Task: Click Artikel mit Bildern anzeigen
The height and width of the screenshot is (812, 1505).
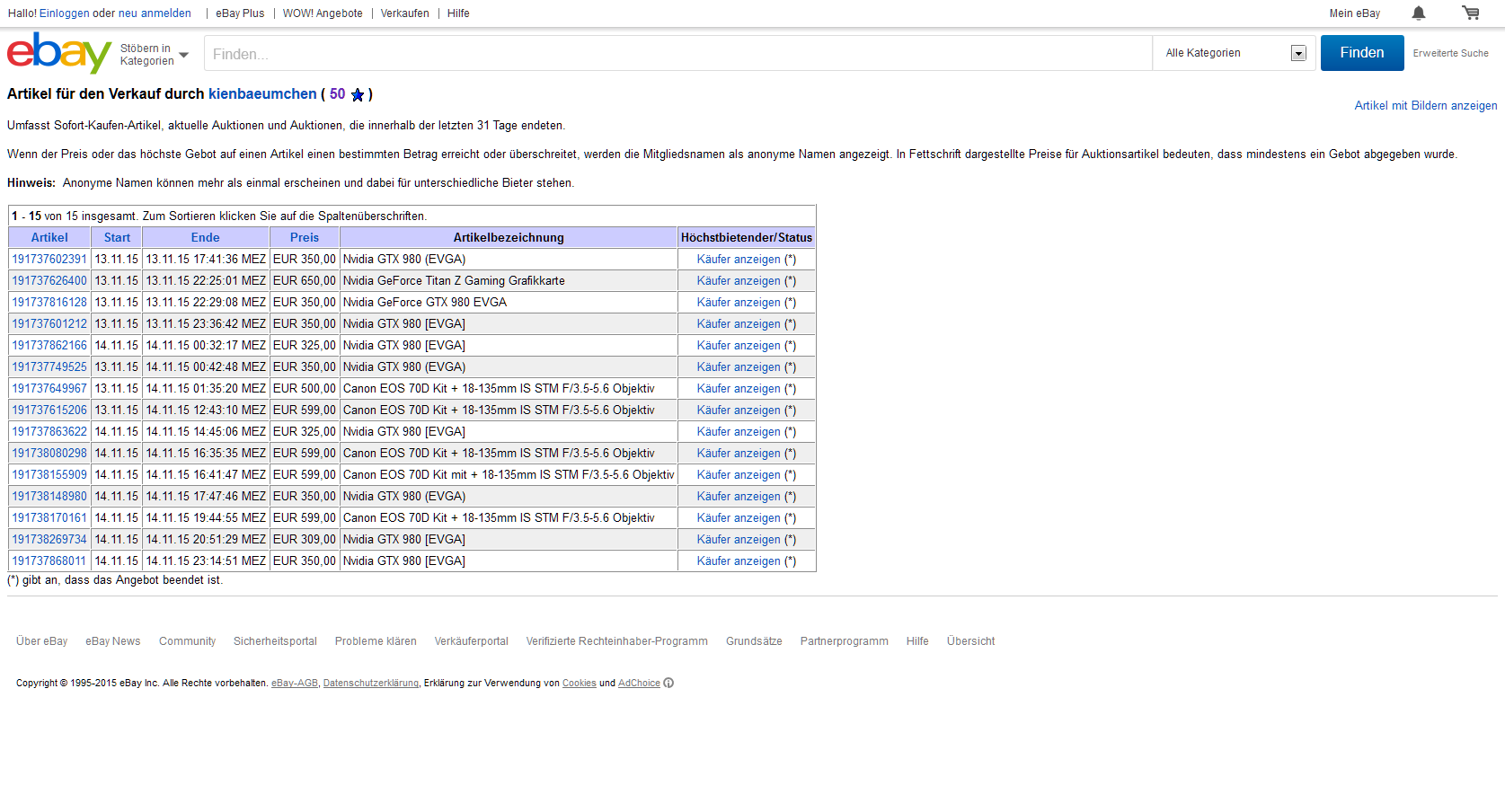Action: [1426, 105]
